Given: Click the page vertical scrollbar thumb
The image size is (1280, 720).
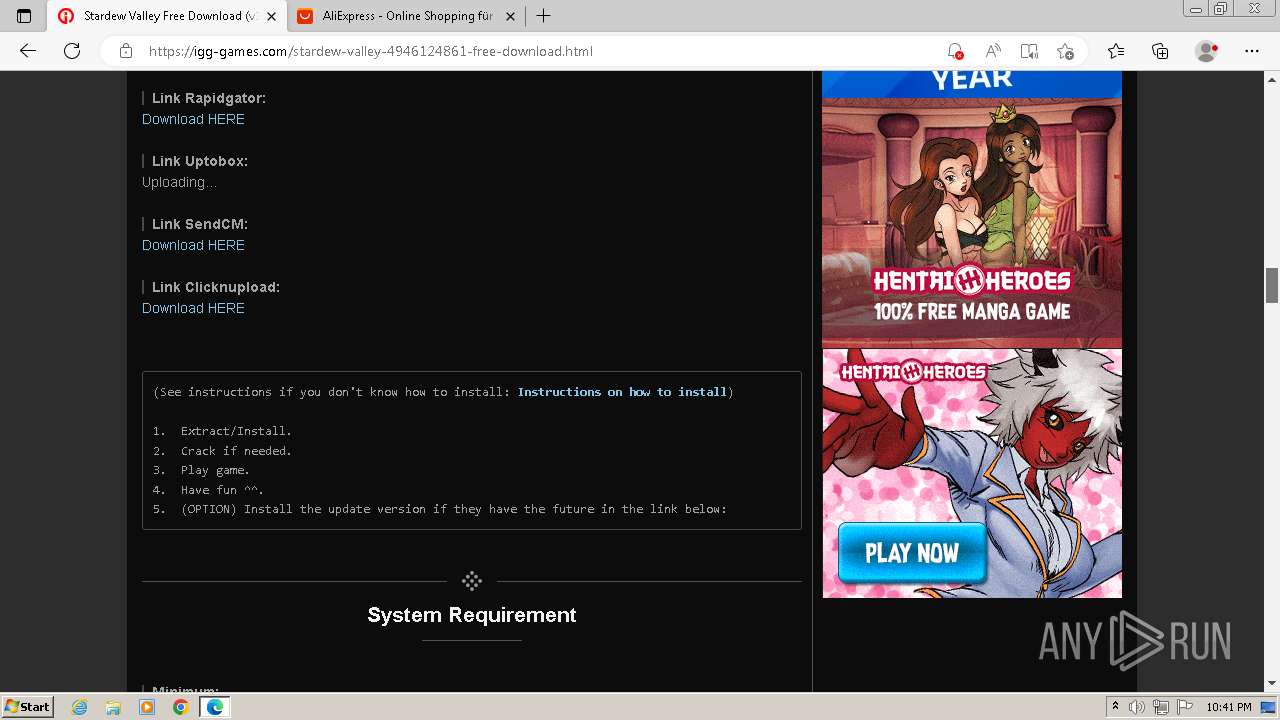Looking at the screenshot, I should click(x=1272, y=285).
